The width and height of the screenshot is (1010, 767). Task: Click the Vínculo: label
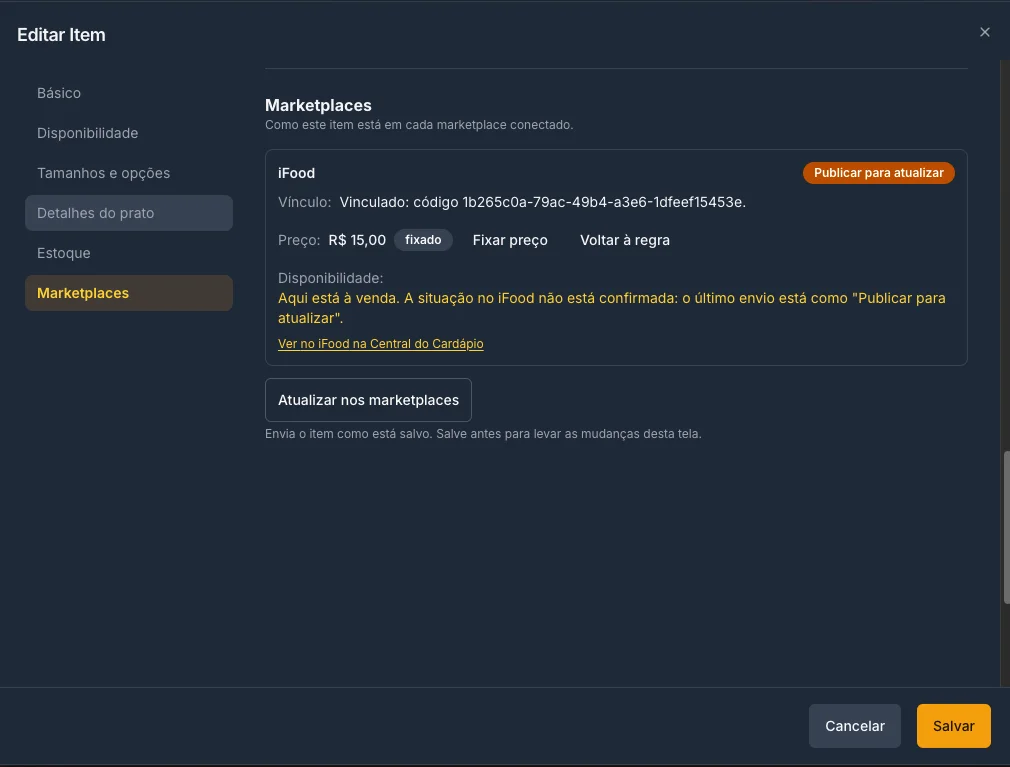[x=304, y=202]
